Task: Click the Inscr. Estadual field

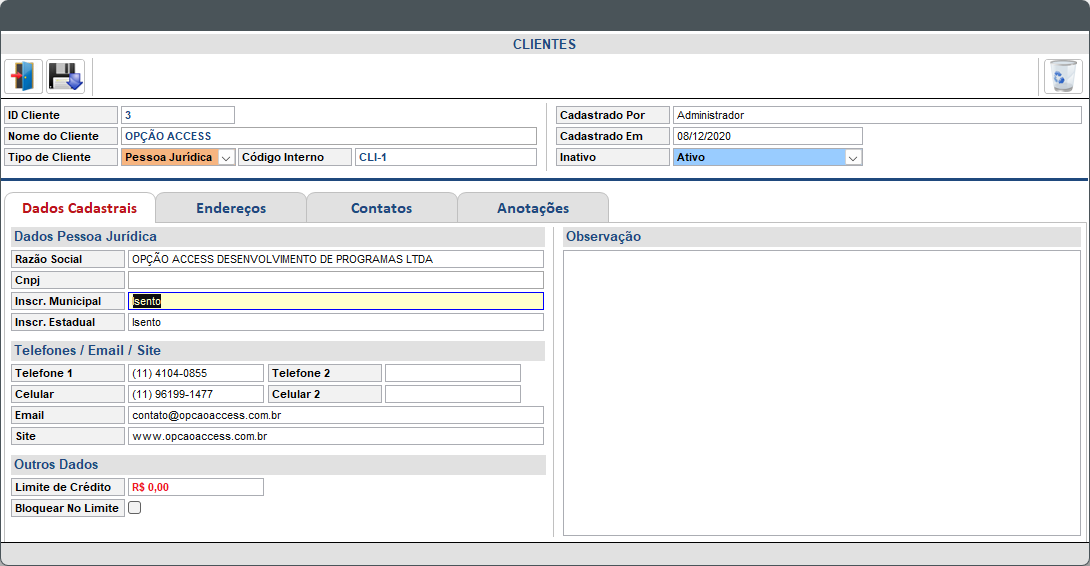Action: click(336, 322)
